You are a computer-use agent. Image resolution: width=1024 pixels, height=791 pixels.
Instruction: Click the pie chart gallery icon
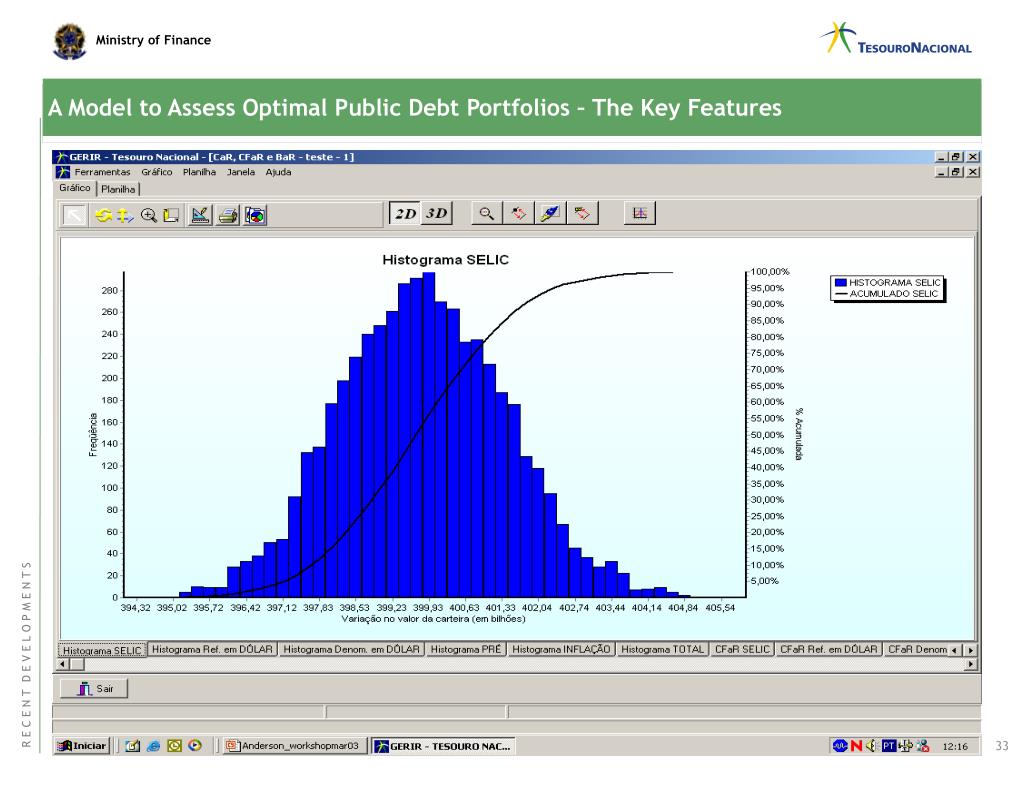point(255,215)
